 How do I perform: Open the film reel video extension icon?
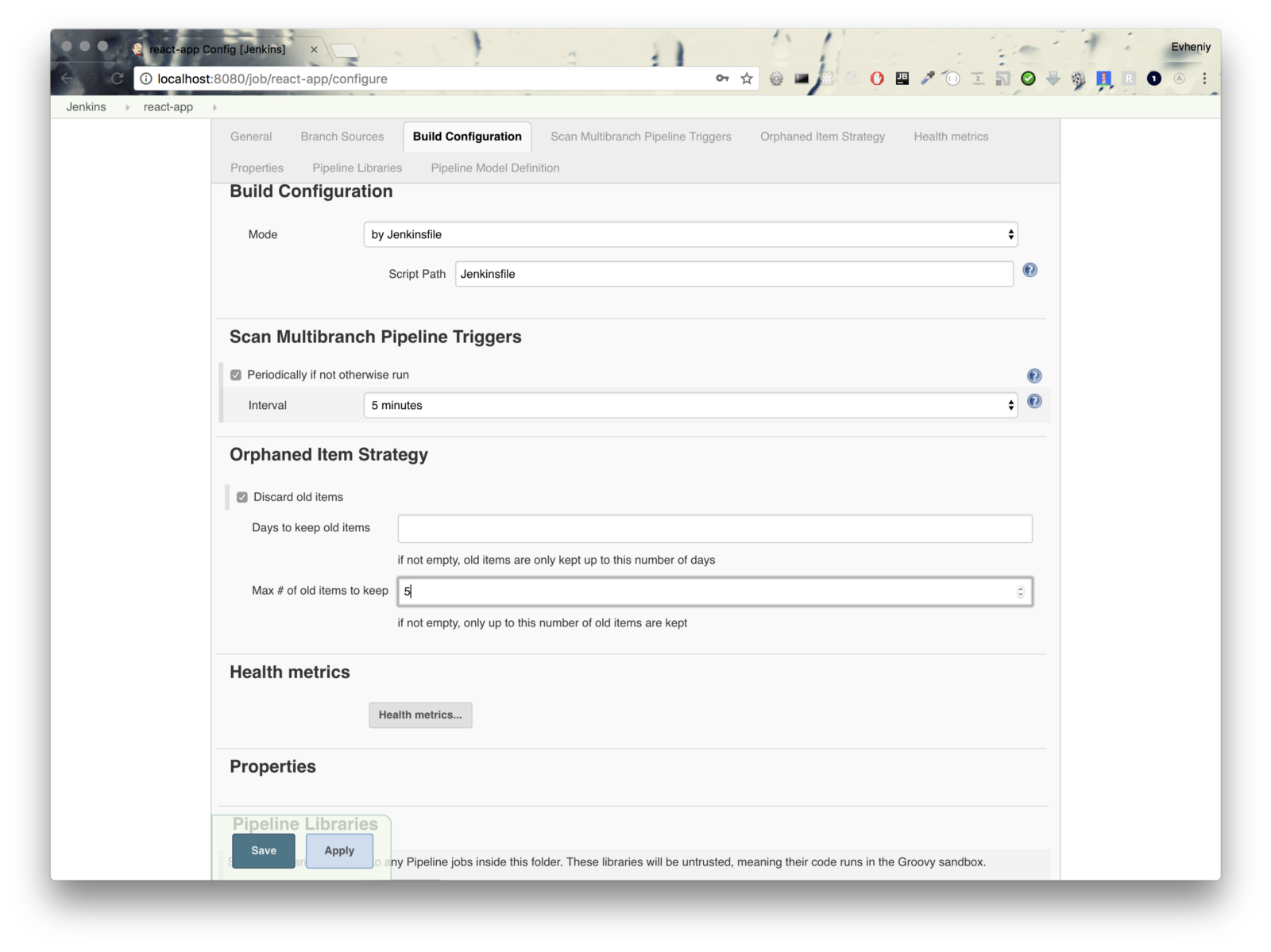coord(1078,79)
